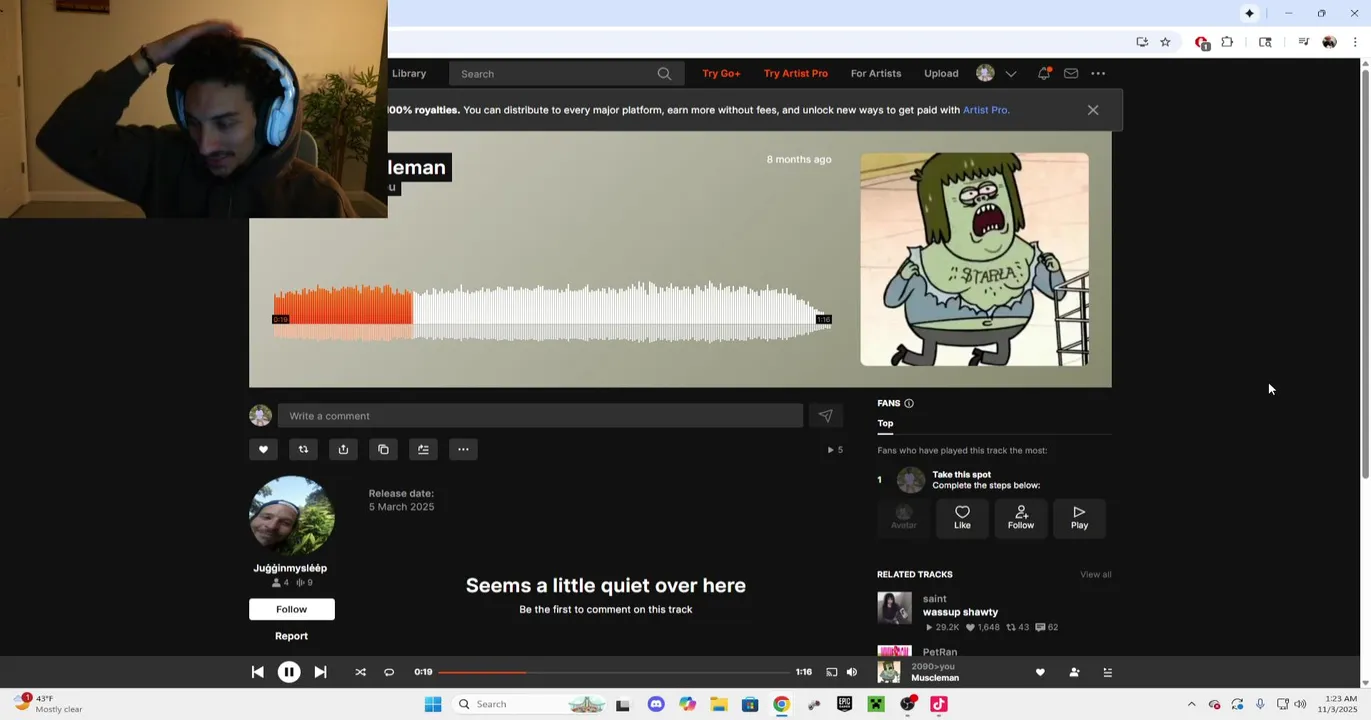Toggle repeat in the player bar

(389, 672)
